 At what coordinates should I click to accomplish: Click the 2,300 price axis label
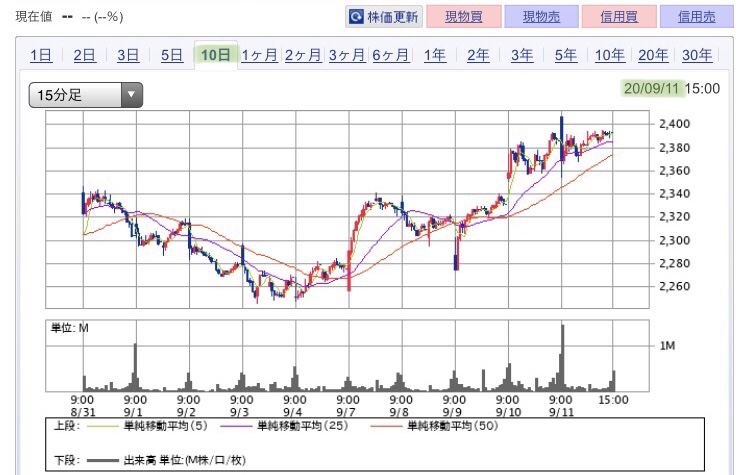674,240
